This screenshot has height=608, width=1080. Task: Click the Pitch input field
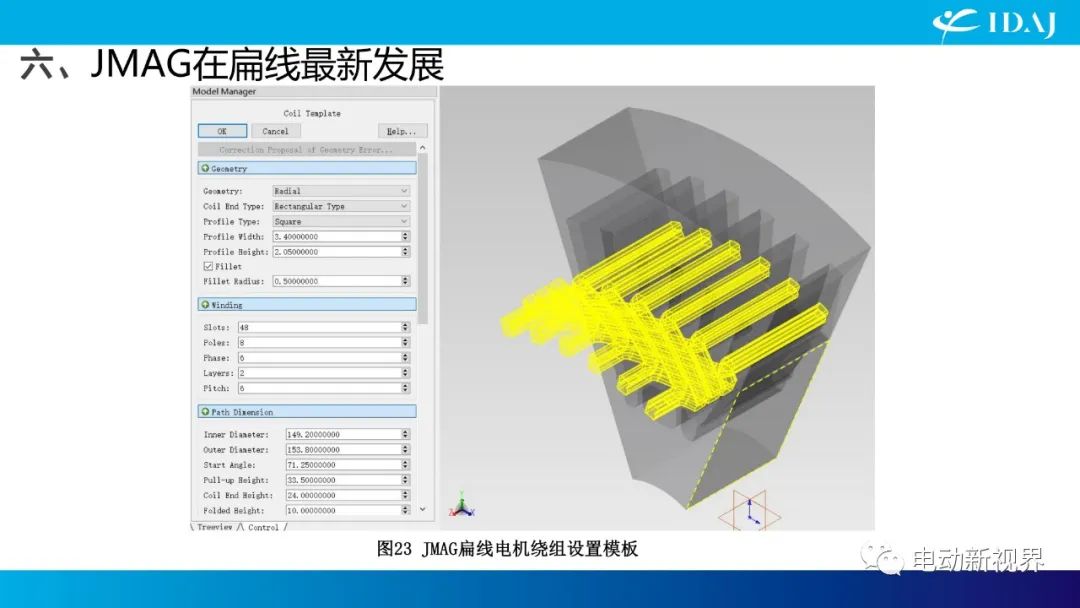click(x=320, y=388)
